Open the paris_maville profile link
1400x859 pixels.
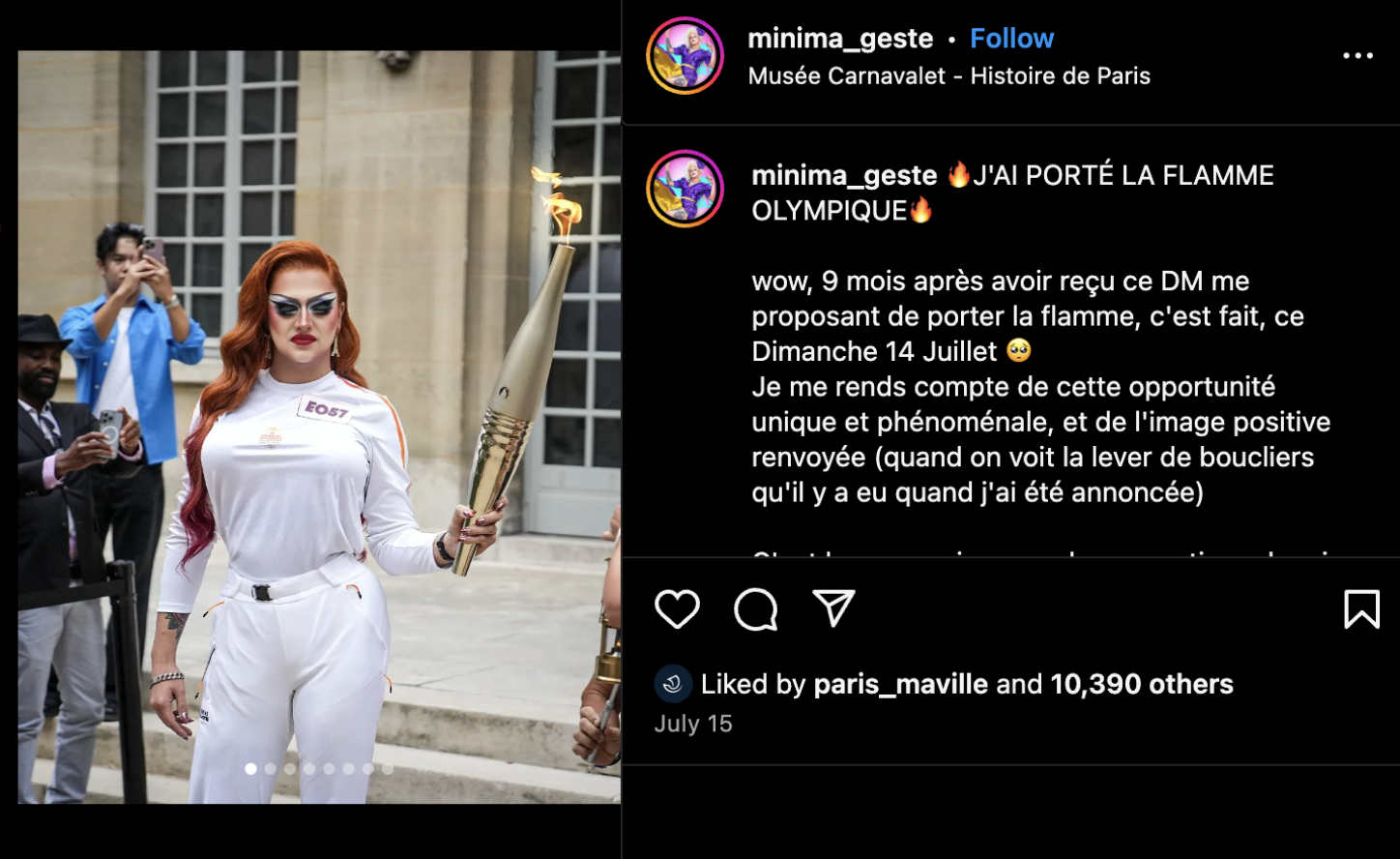coord(900,684)
